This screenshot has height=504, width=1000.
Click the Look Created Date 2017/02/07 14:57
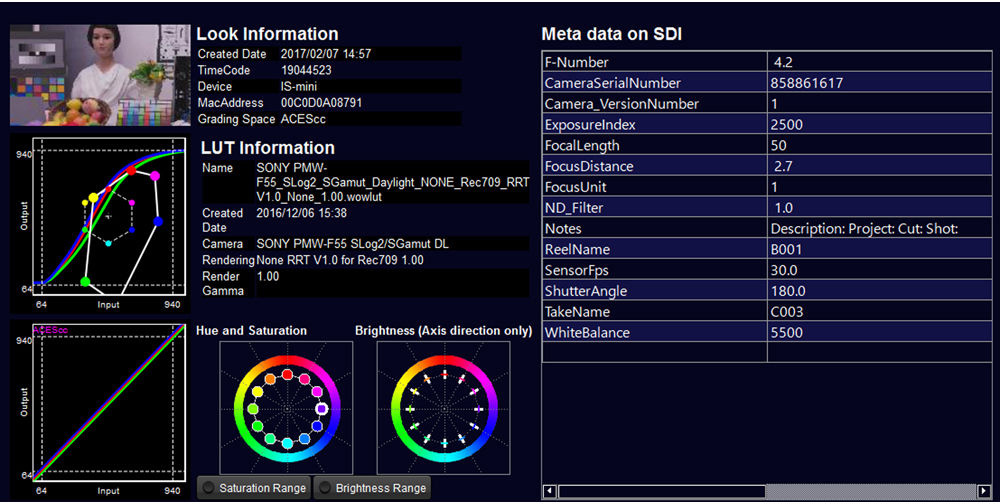tap(326, 54)
